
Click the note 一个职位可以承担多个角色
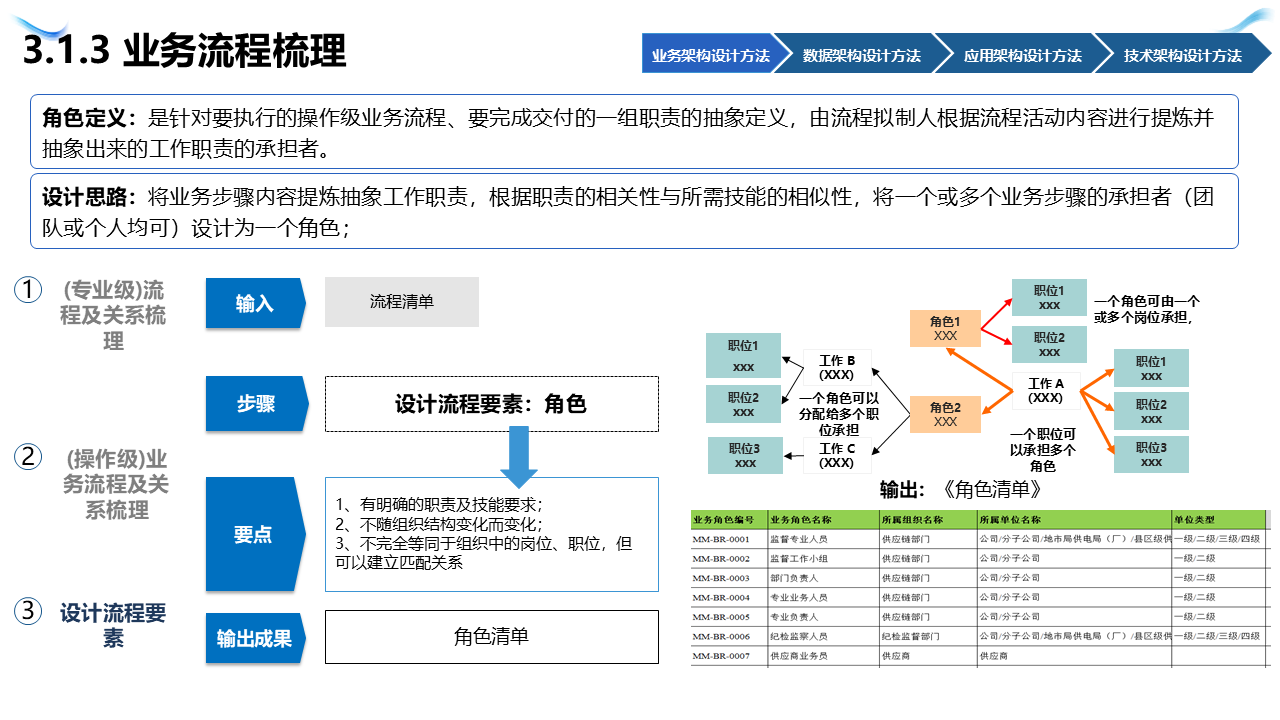1043,450
